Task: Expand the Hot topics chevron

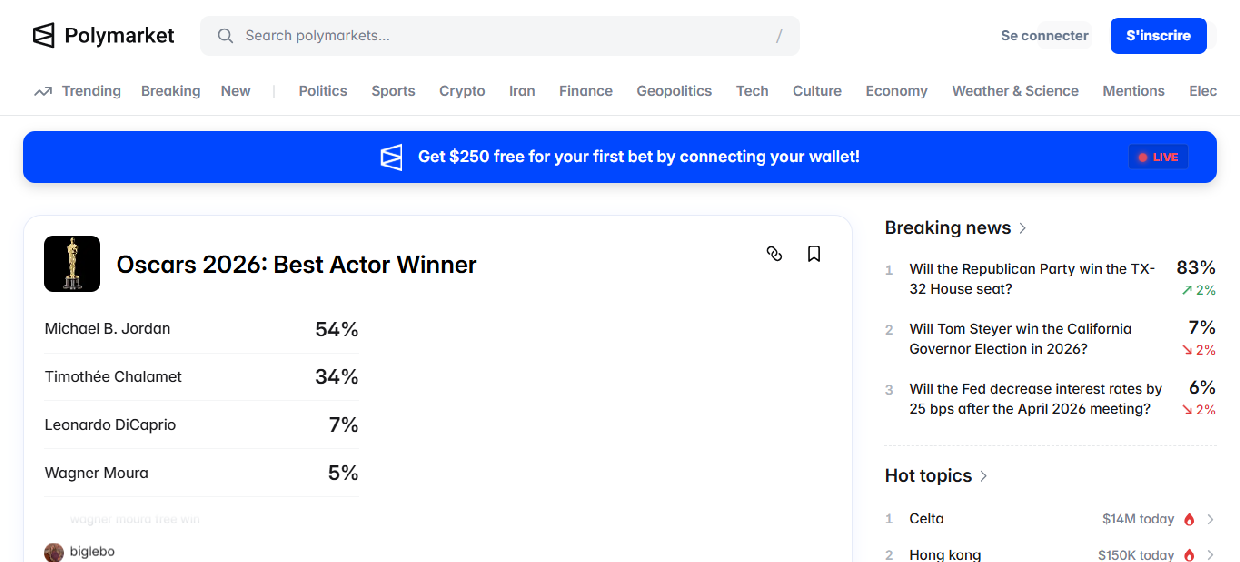Action: pyautogui.click(x=984, y=476)
